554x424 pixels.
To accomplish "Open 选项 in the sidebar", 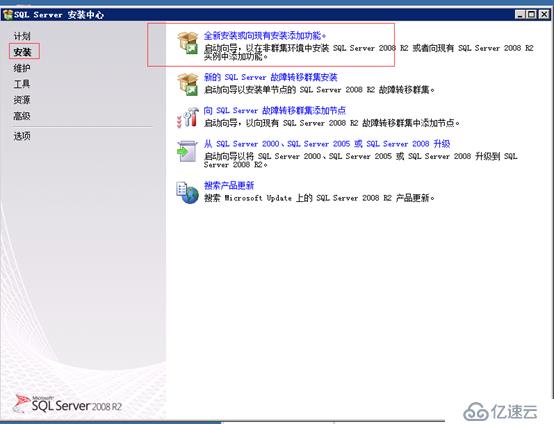I will pyautogui.click(x=22, y=136).
